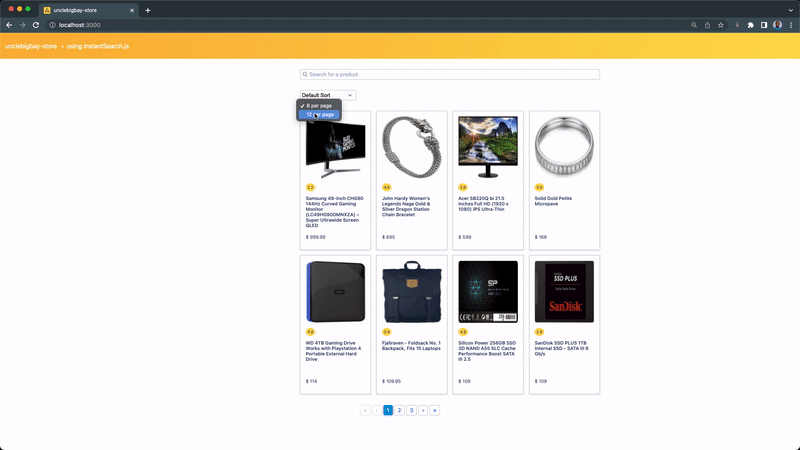Open the unclebigbay-store header link
Image resolution: width=800 pixels, height=450 pixels.
point(31,46)
